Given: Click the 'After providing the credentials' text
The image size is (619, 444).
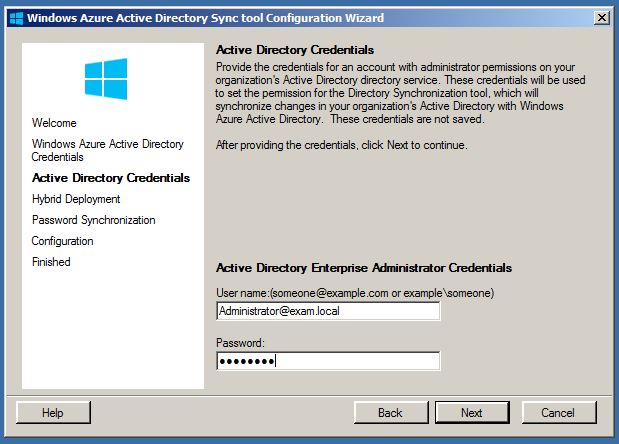Looking at the screenshot, I should 341,145.
